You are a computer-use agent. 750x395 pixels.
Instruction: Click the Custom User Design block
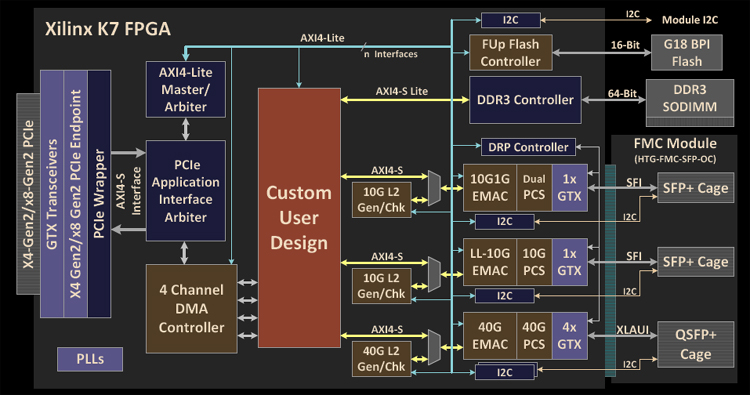(299, 218)
